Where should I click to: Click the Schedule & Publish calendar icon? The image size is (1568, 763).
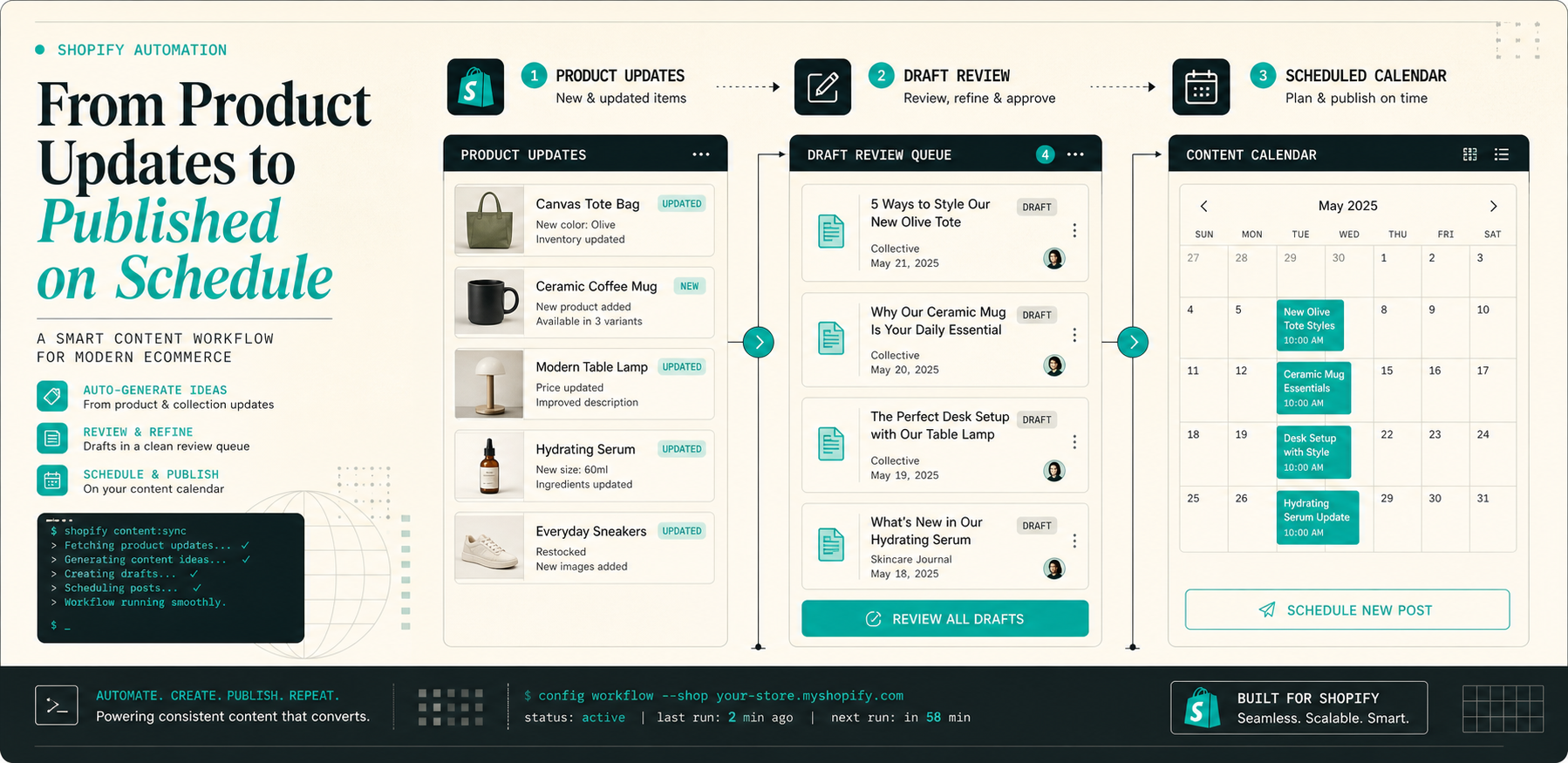point(52,480)
